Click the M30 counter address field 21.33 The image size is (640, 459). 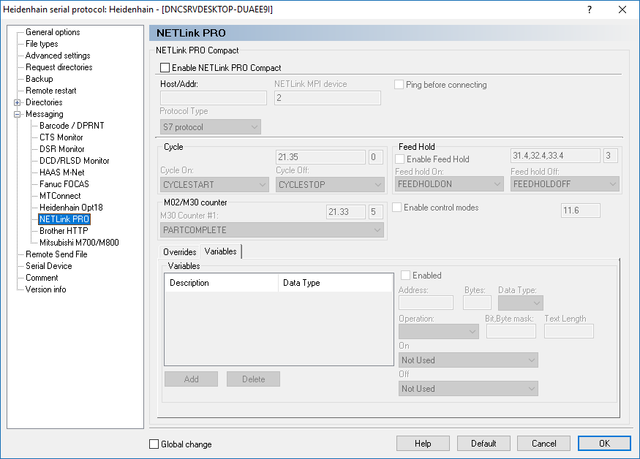(x=346, y=212)
